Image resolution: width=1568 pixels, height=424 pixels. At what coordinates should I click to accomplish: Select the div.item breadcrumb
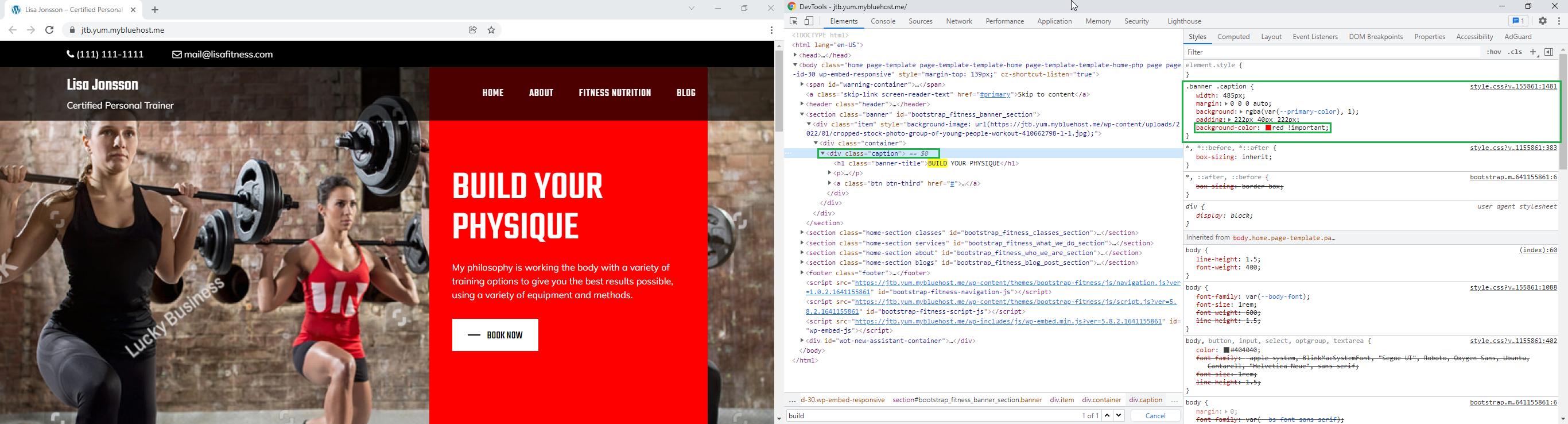pos(1062,400)
